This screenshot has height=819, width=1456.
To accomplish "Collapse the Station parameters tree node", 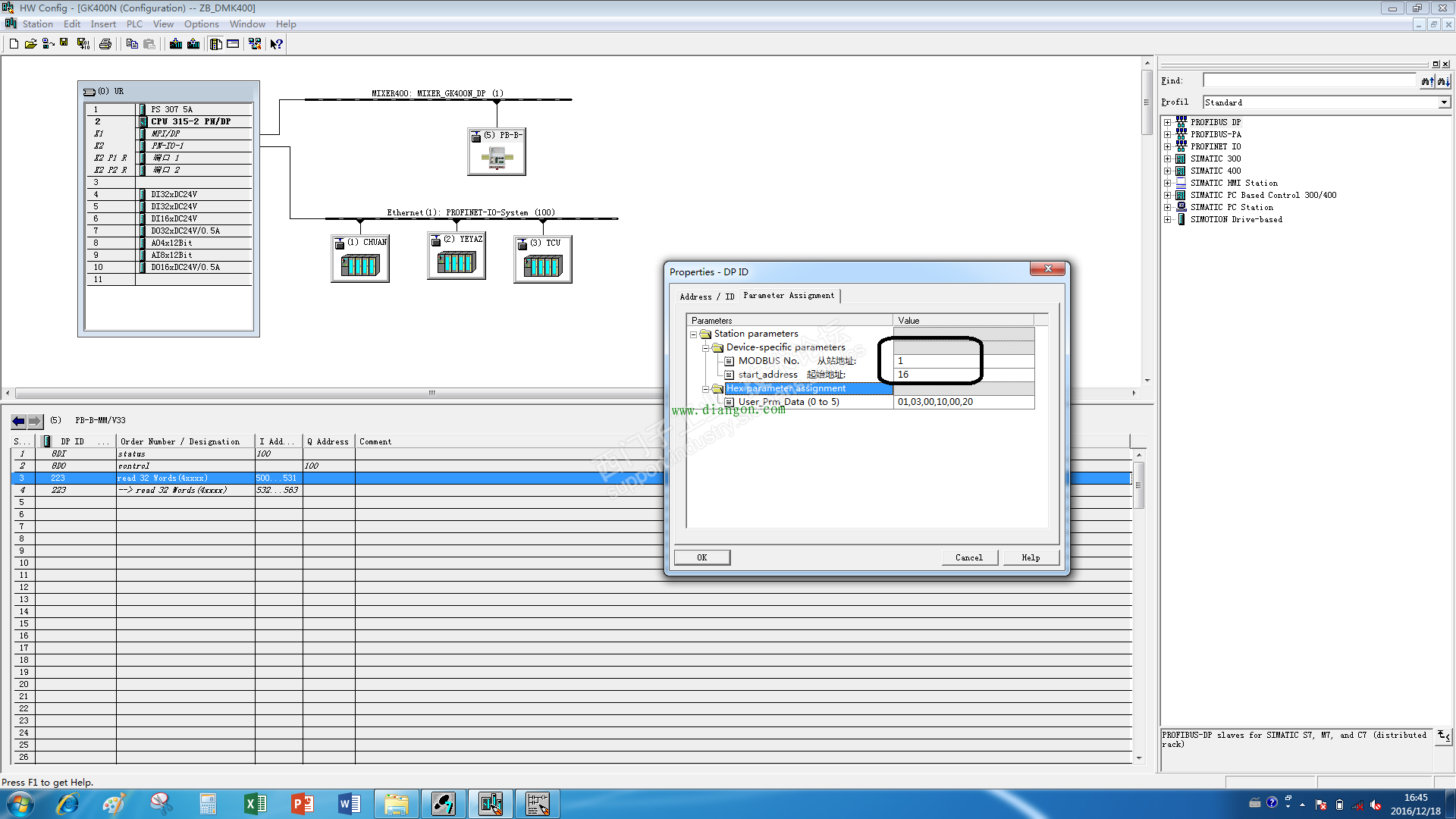I will [x=693, y=334].
